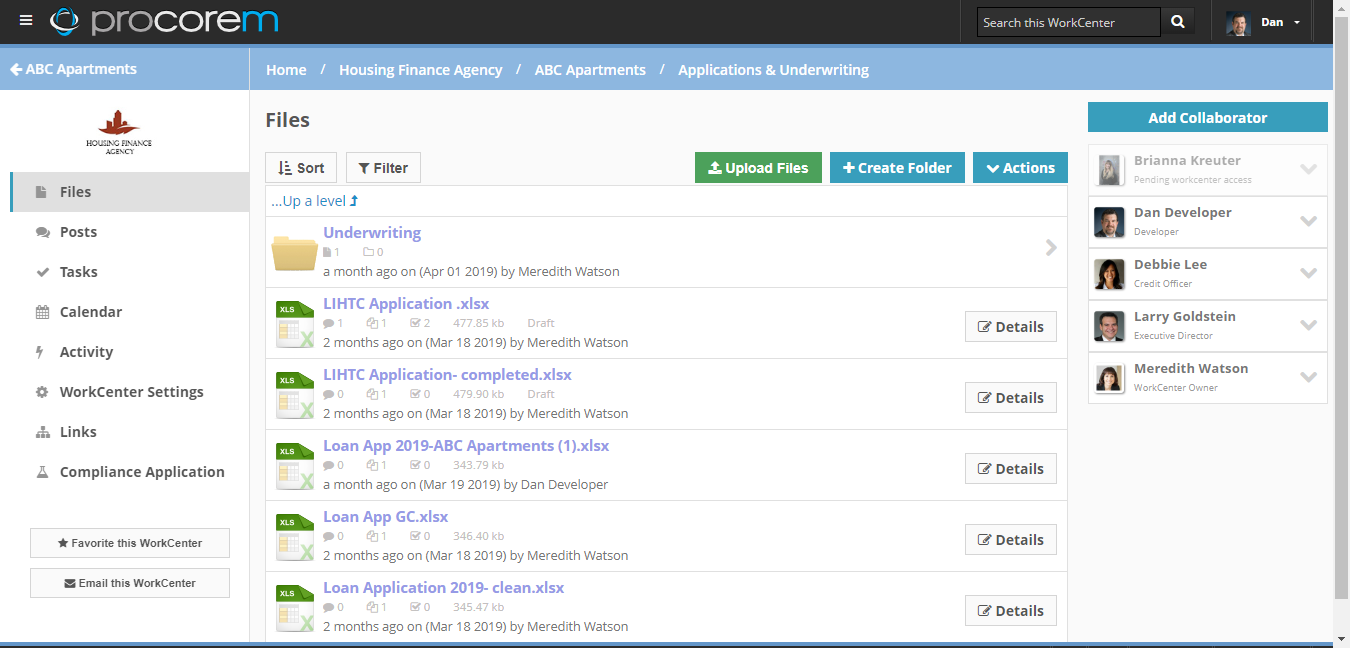1350x648 pixels.
Task: Click the LIHTC Application .xlsx file icon
Action: pos(295,325)
